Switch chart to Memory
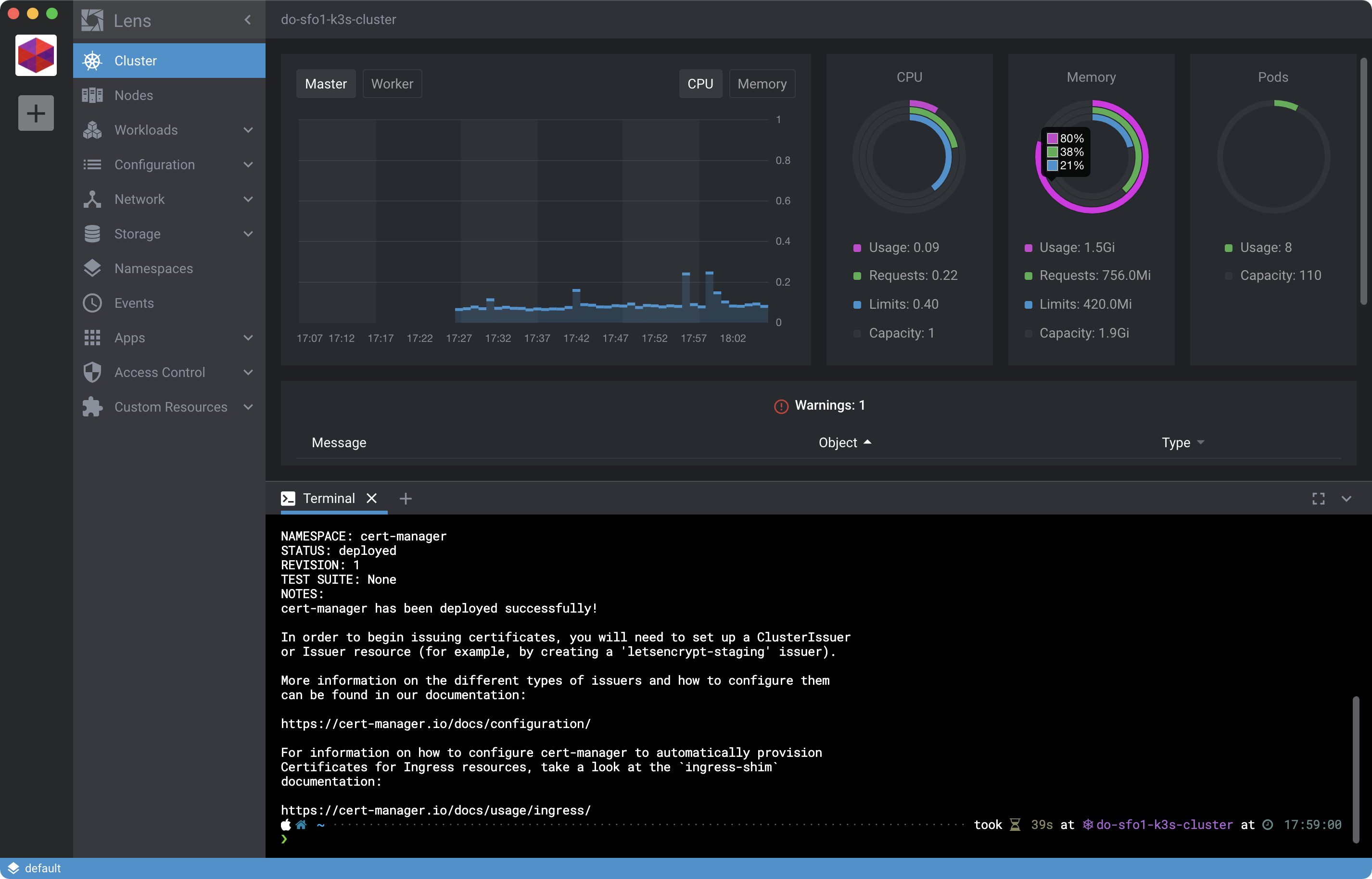This screenshot has width=1372, height=879. point(762,84)
